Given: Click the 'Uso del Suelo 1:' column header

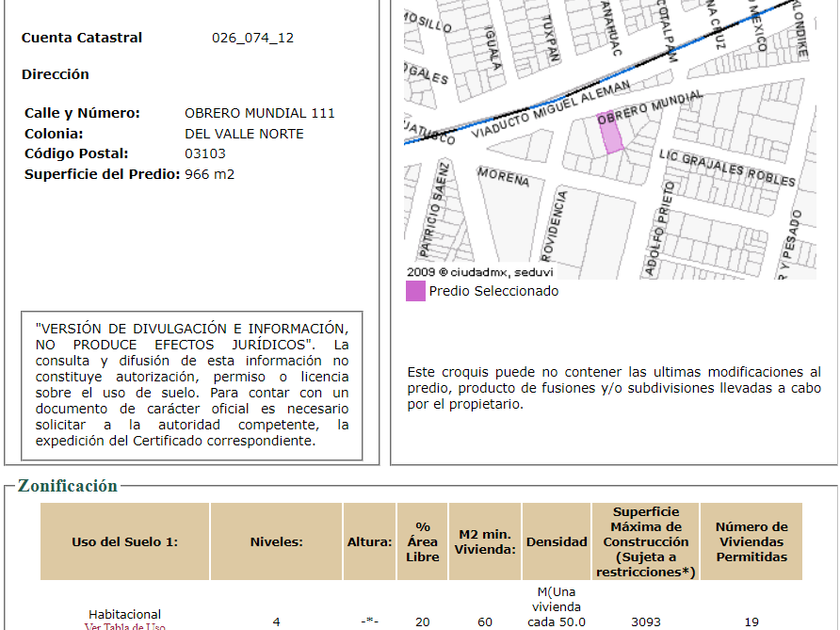Looking at the screenshot, I should 124,542.
